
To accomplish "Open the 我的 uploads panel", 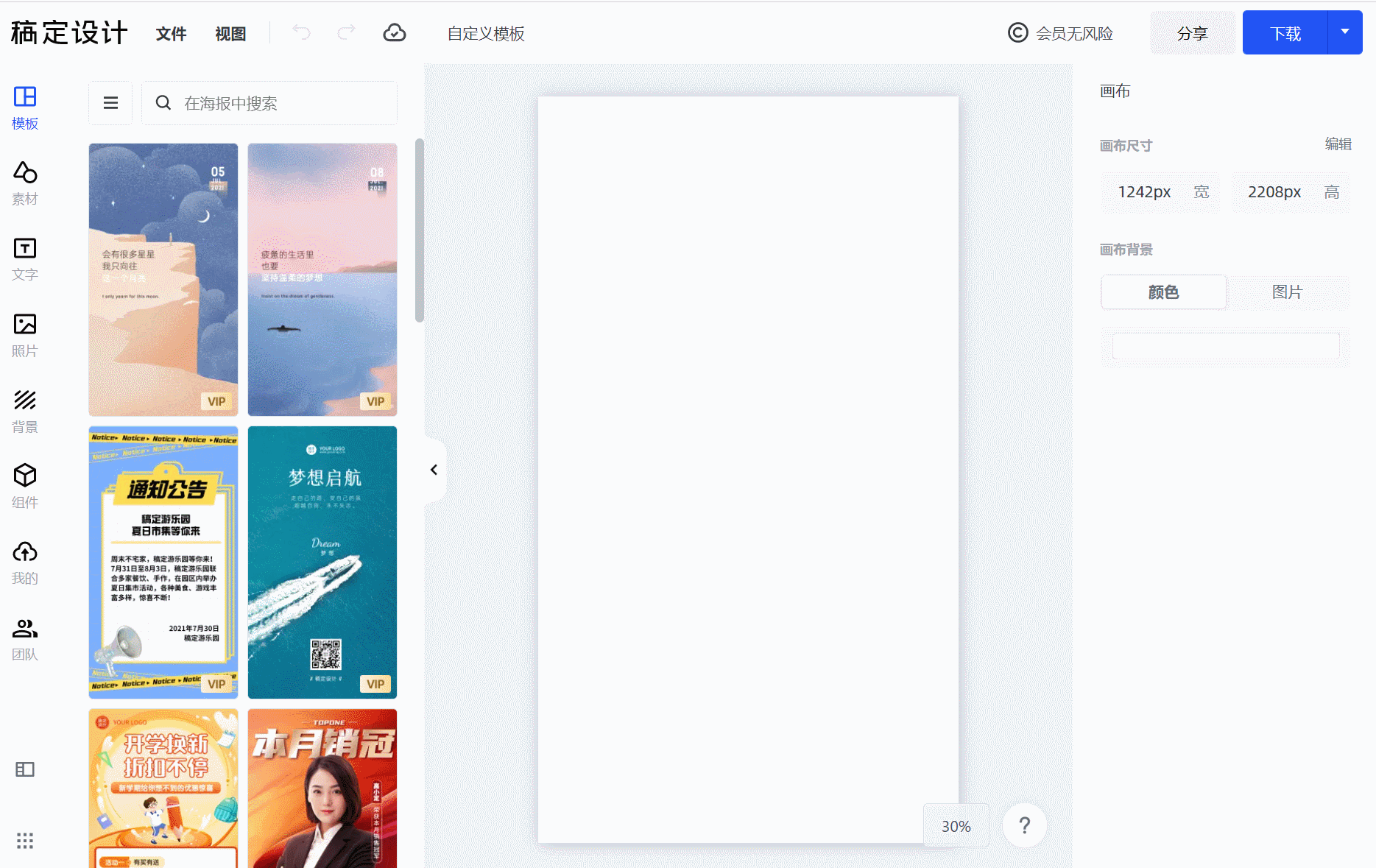I will 25,562.
